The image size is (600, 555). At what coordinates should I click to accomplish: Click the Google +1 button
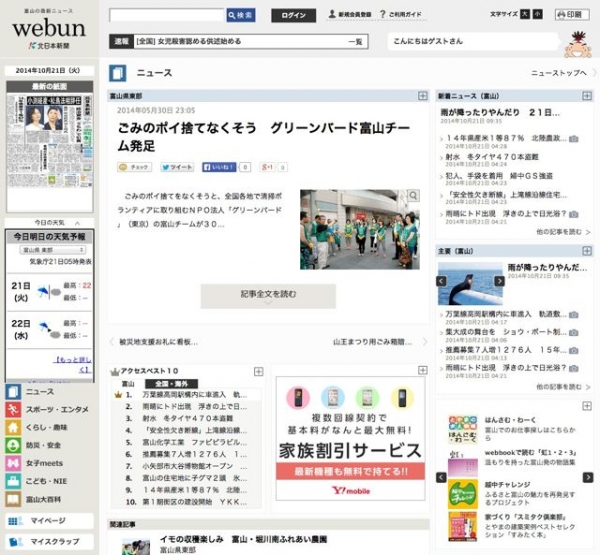[x=267, y=167]
